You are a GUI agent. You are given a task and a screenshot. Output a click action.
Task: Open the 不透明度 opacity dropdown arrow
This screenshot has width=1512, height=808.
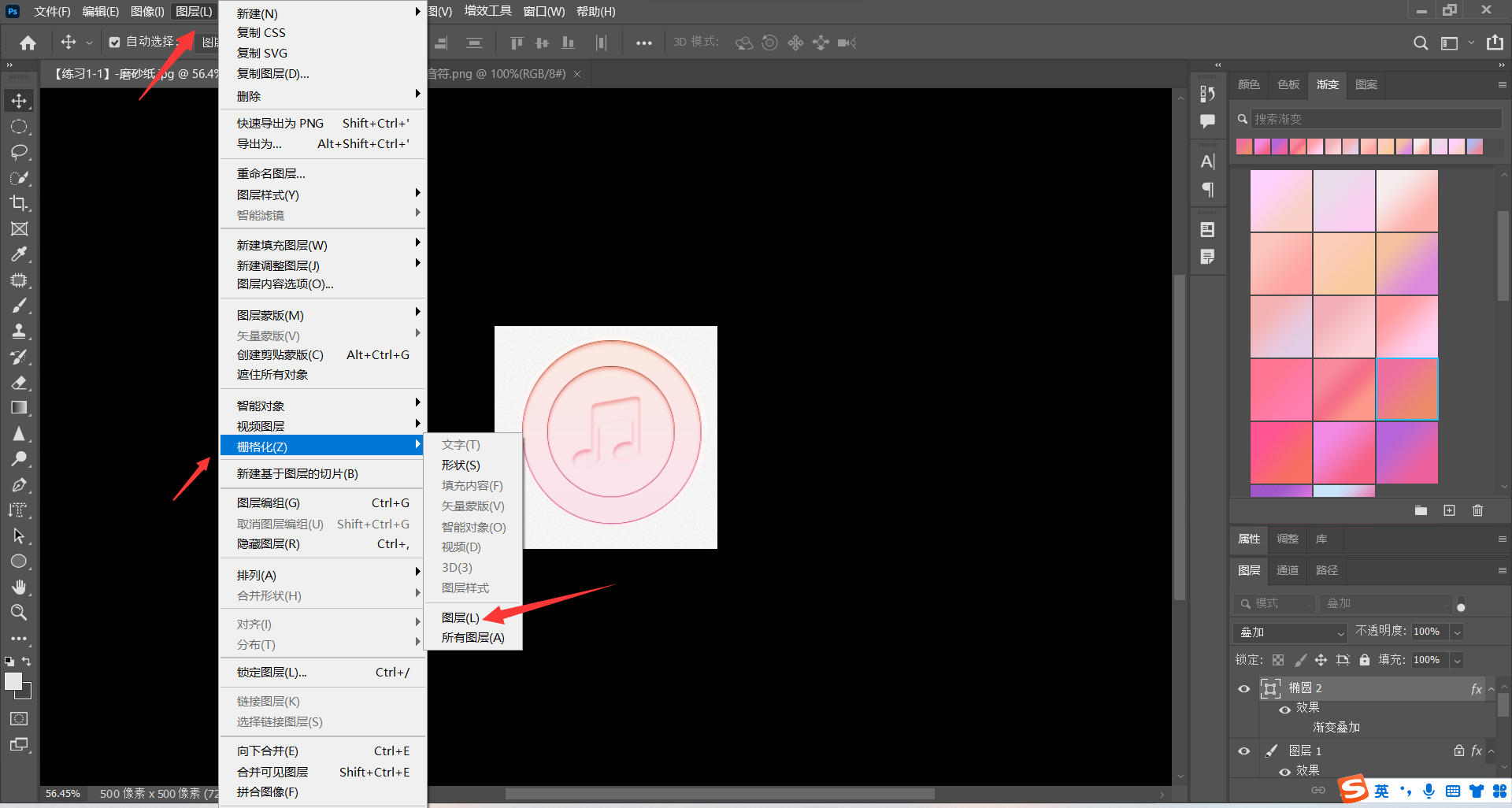1457,632
